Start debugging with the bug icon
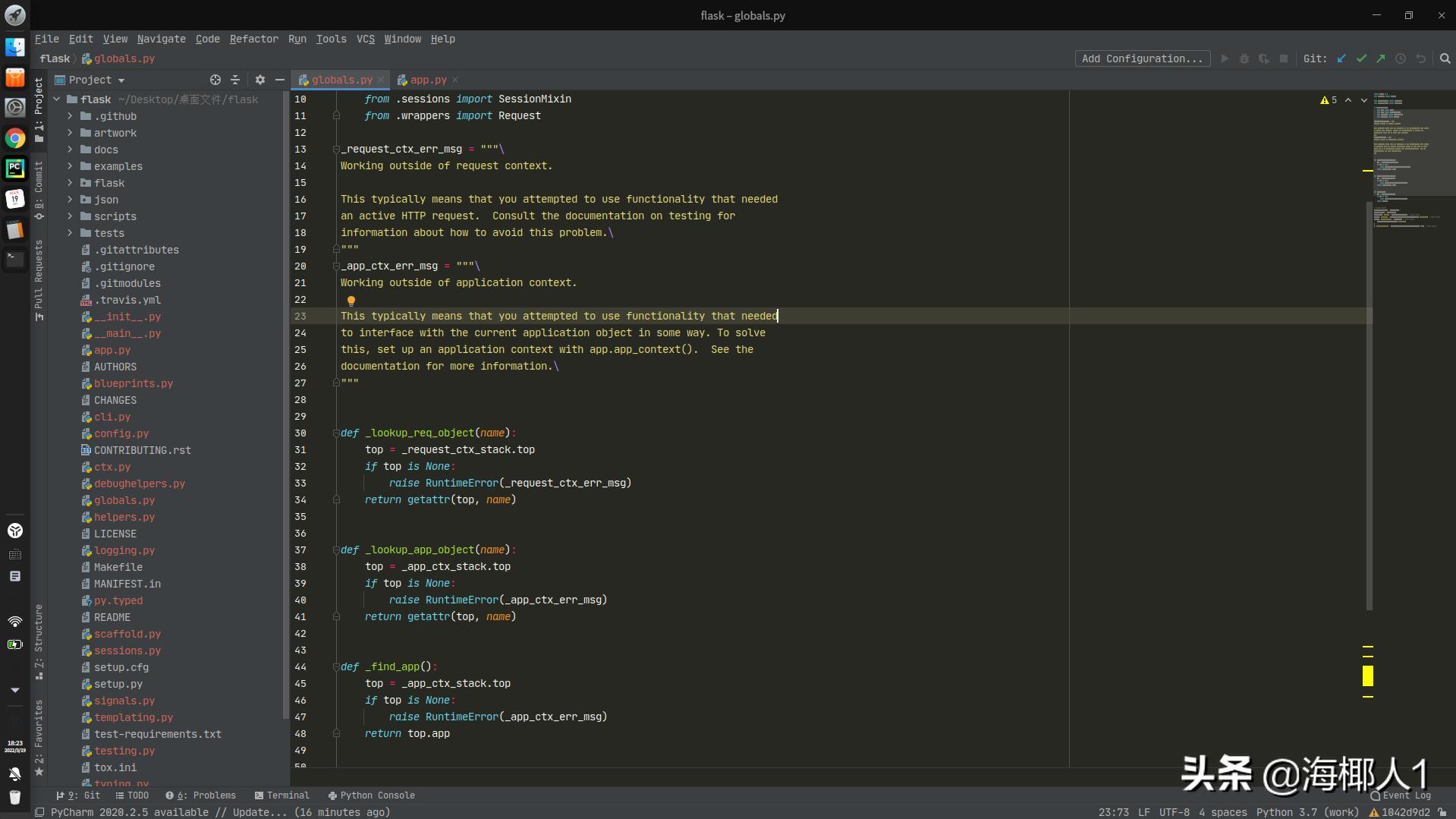The width and height of the screenshot is (1456, 819). point(1244,58)
